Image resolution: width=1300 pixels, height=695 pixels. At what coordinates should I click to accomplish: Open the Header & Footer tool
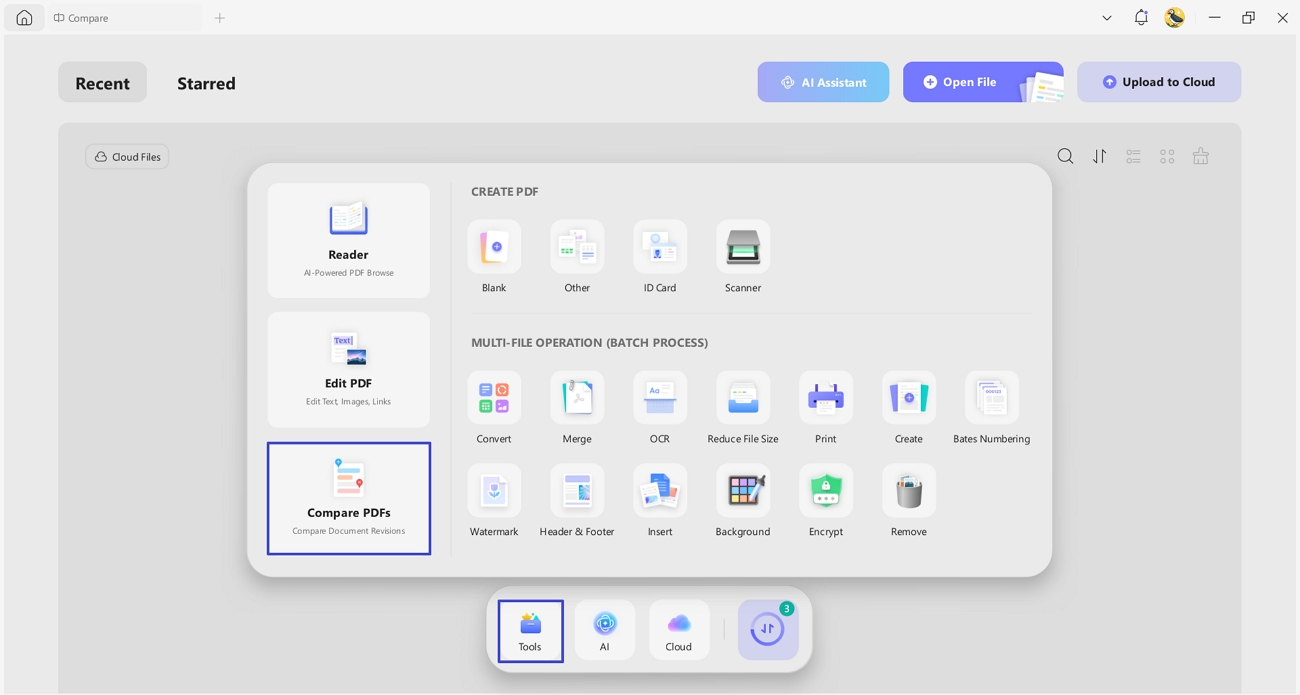(x=577, y=490)
